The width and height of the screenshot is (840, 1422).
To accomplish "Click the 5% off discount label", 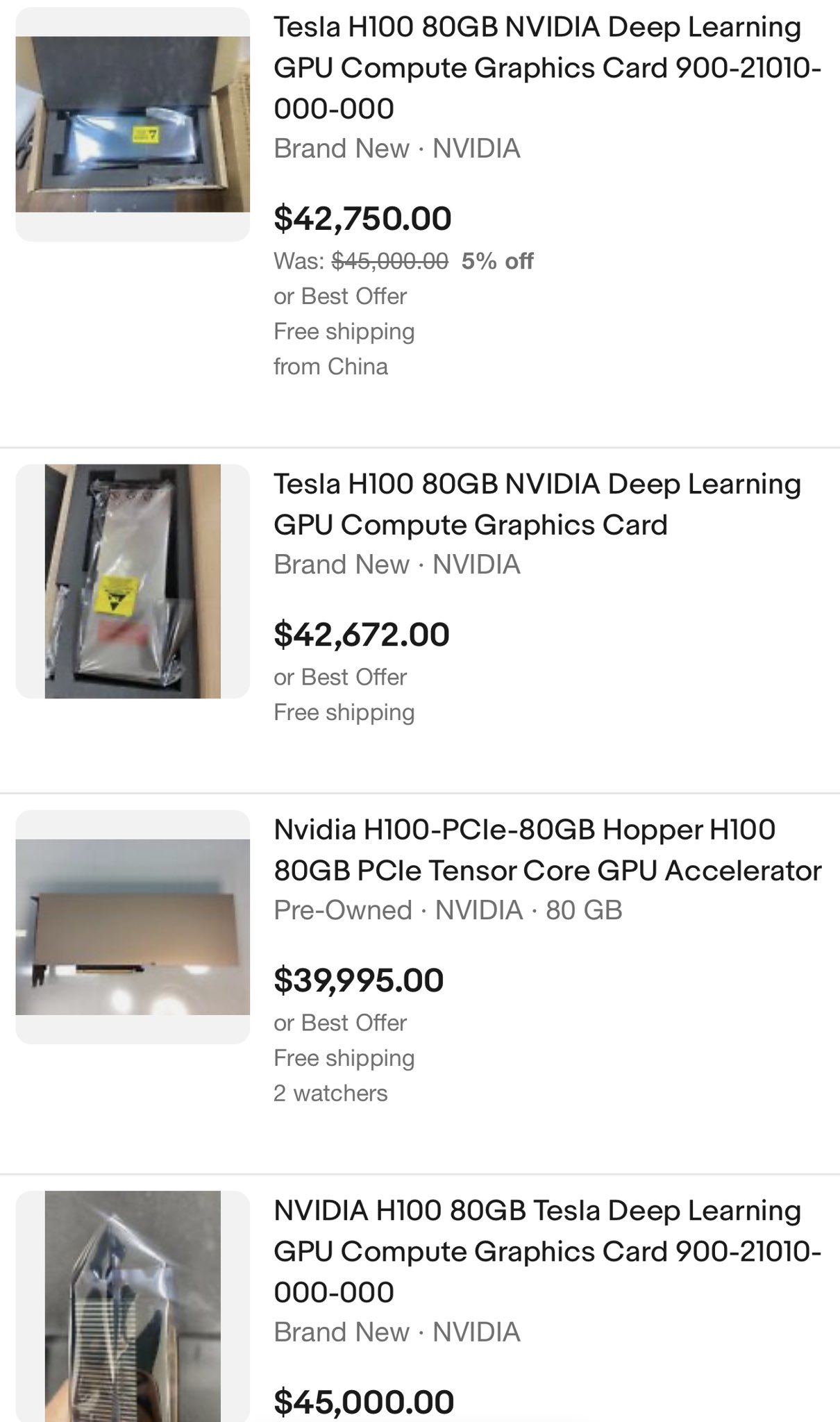I will point(497,261).
